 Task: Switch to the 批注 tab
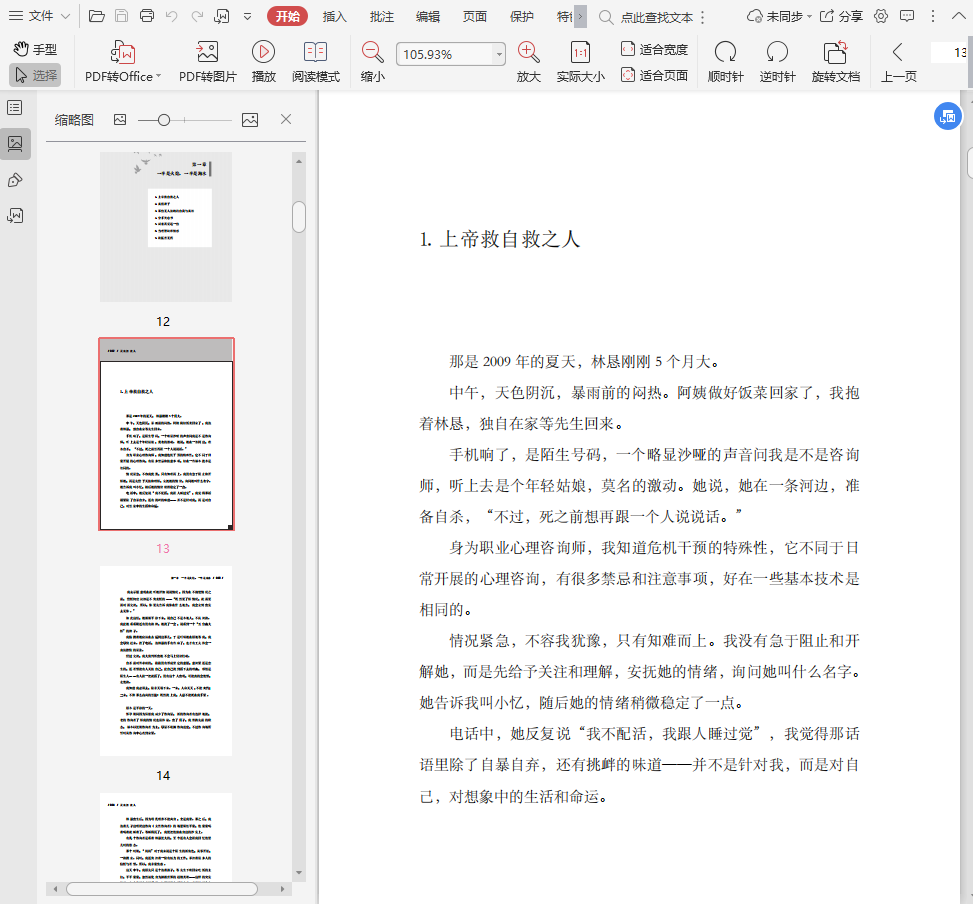[x=381, y=16]
